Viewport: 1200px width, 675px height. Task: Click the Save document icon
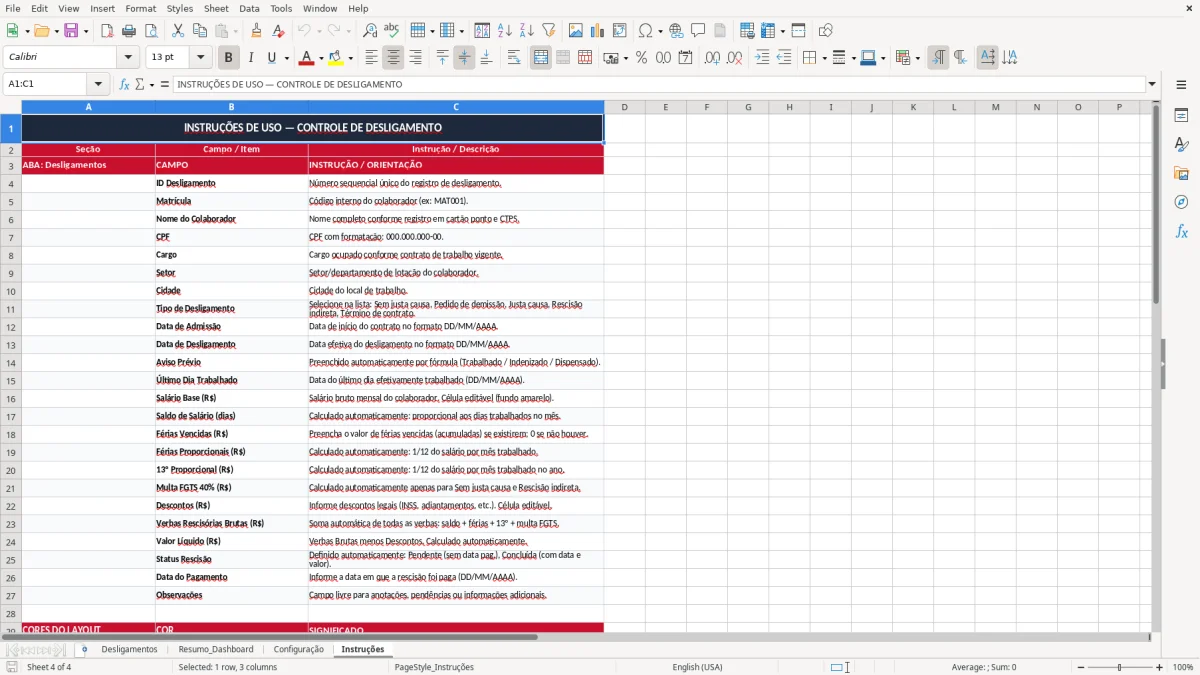pos(71,31)
